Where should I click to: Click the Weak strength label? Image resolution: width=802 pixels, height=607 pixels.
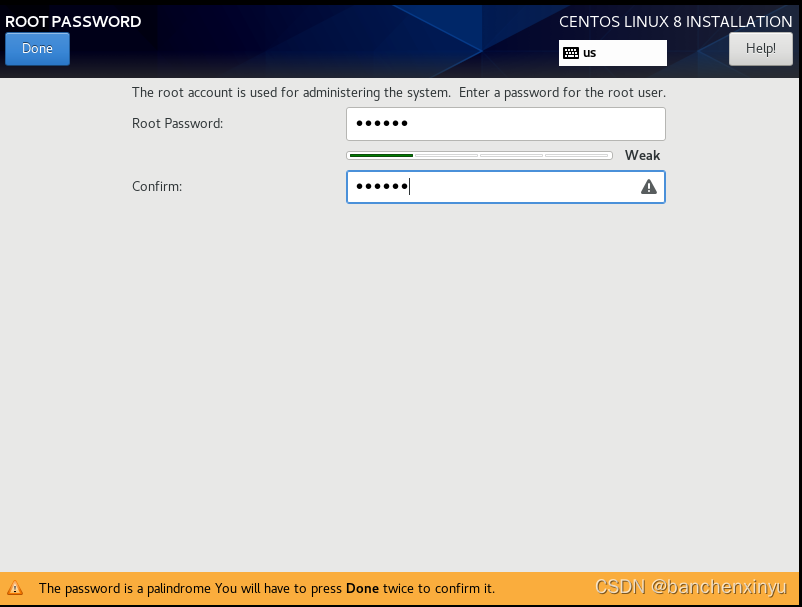coord(643,155)
